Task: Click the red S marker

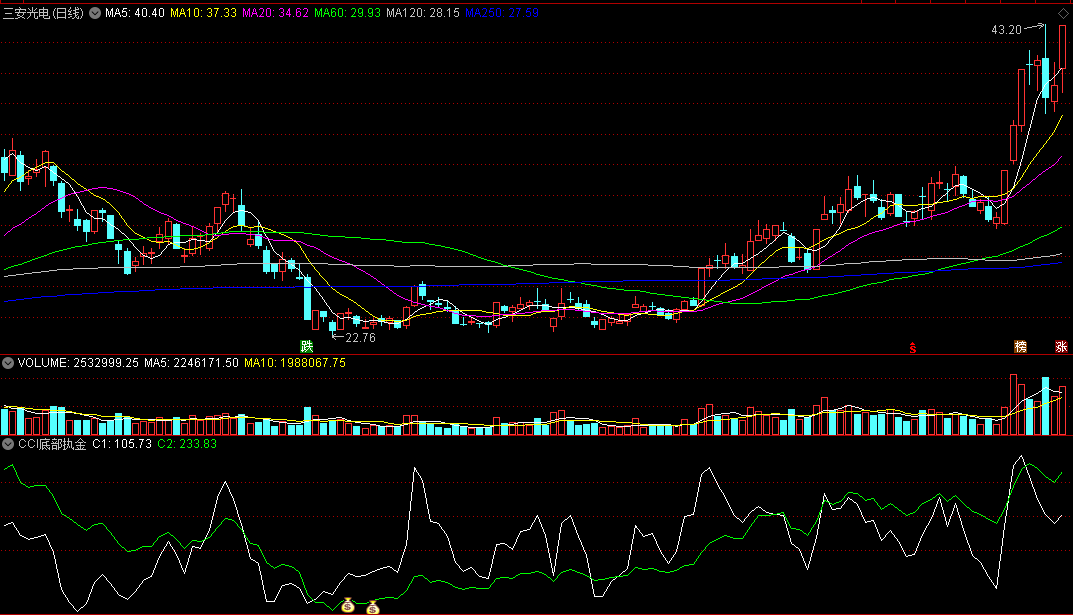Action: click(912, 348)
